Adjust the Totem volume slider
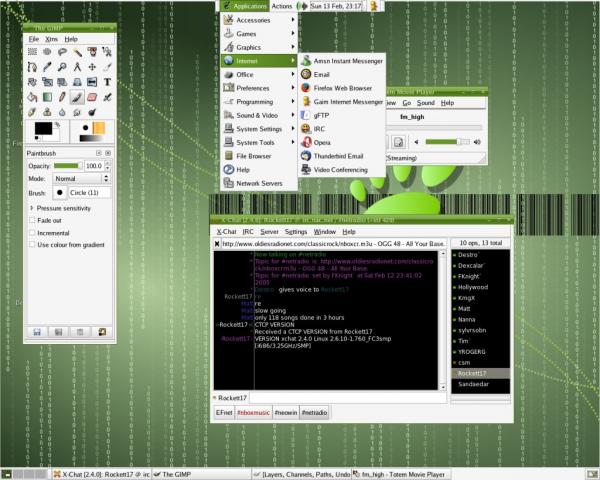 [447, 142]
